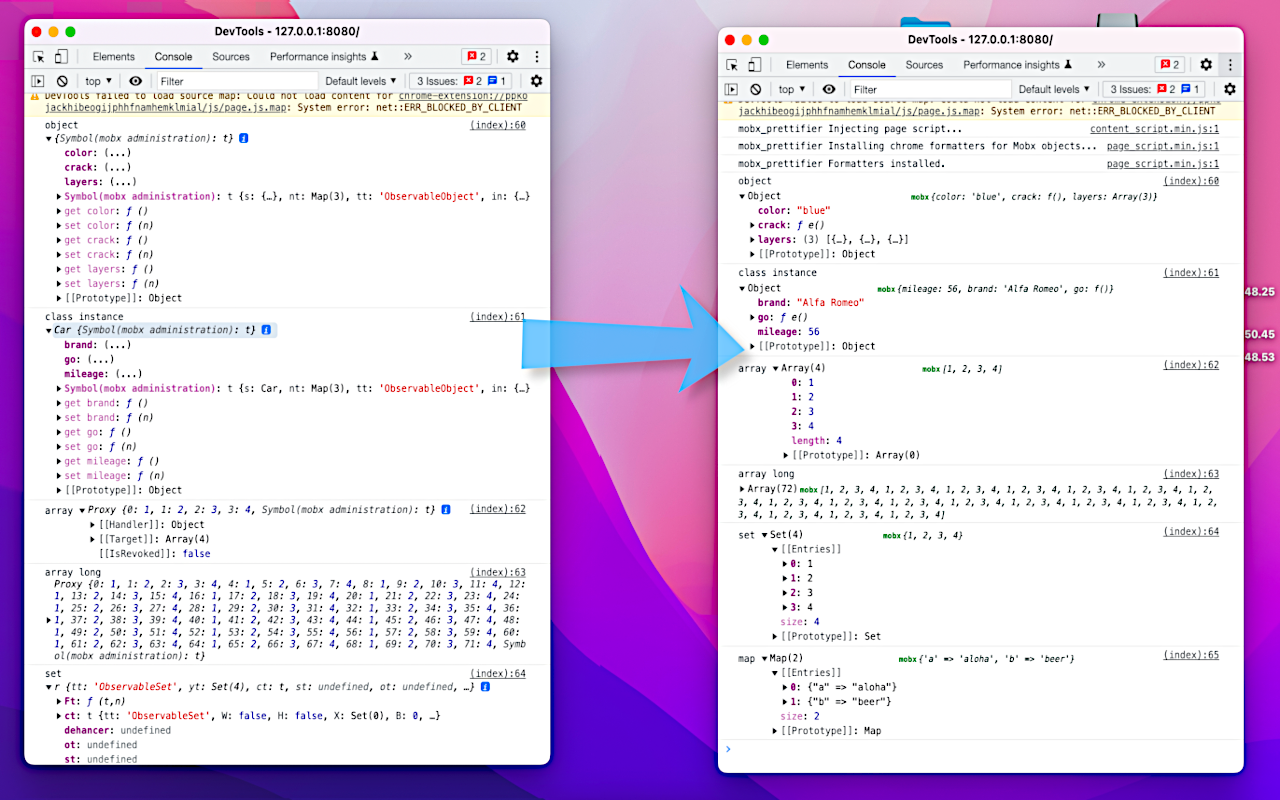Open the (index):62 source link
1280x800 pixels.
pyautogui.click(x=497, y=509)
